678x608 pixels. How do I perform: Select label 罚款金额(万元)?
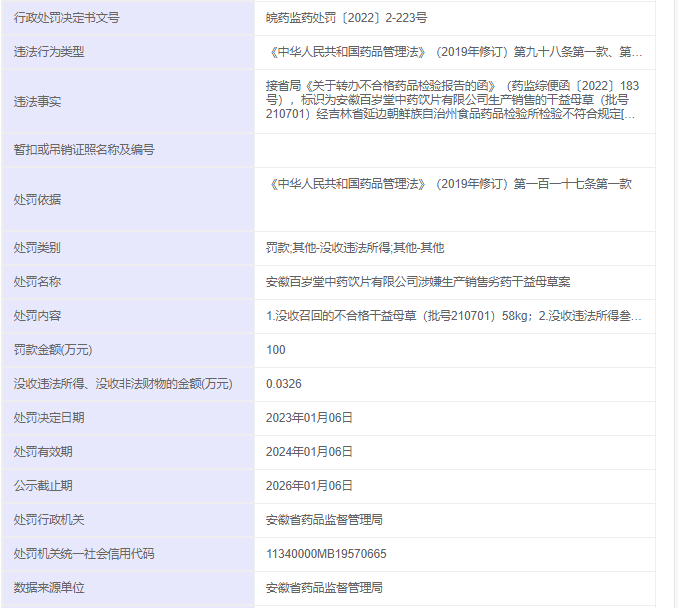(x=53, y=350)
